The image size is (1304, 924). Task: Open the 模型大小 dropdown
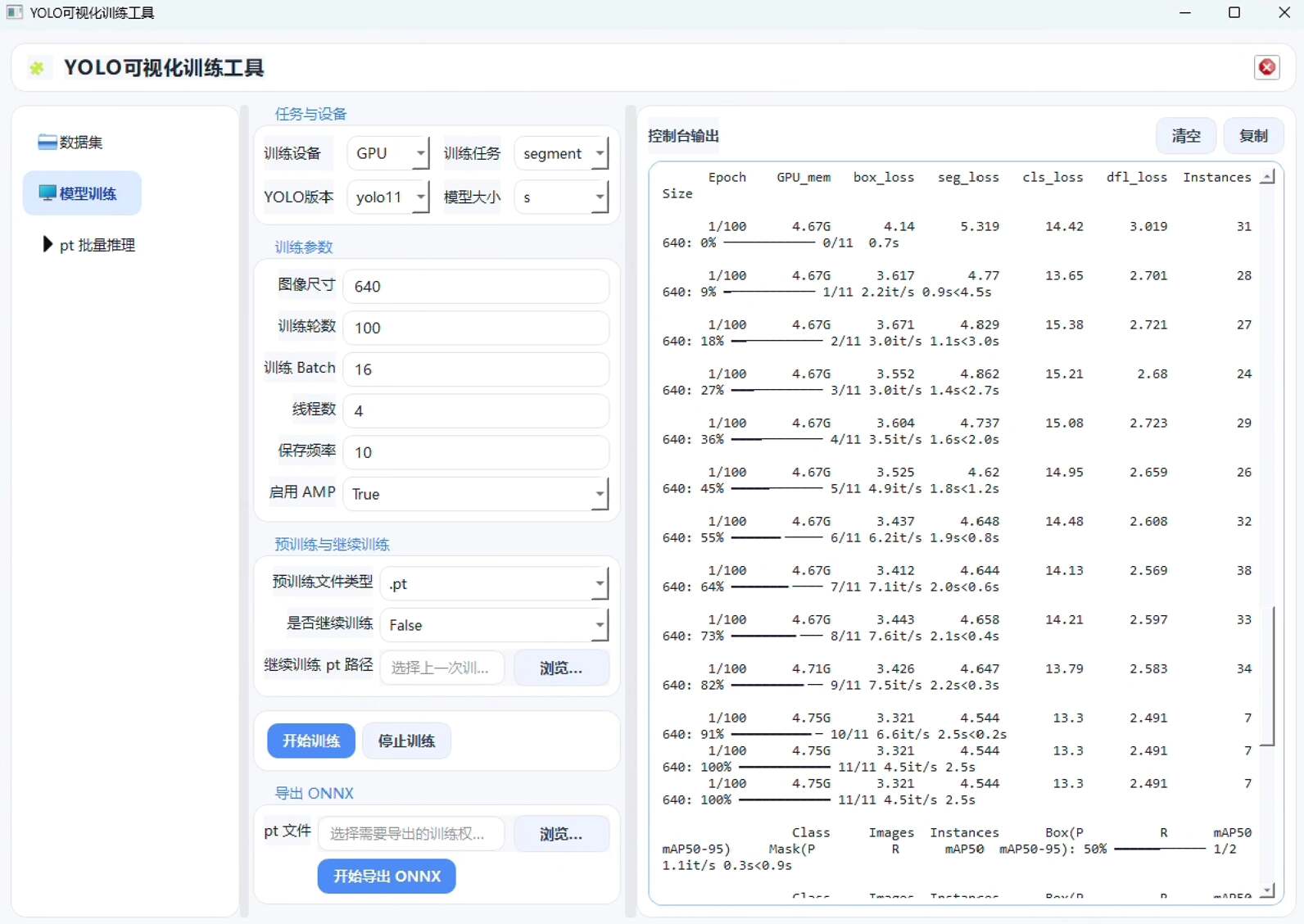(x=562, y=197)
